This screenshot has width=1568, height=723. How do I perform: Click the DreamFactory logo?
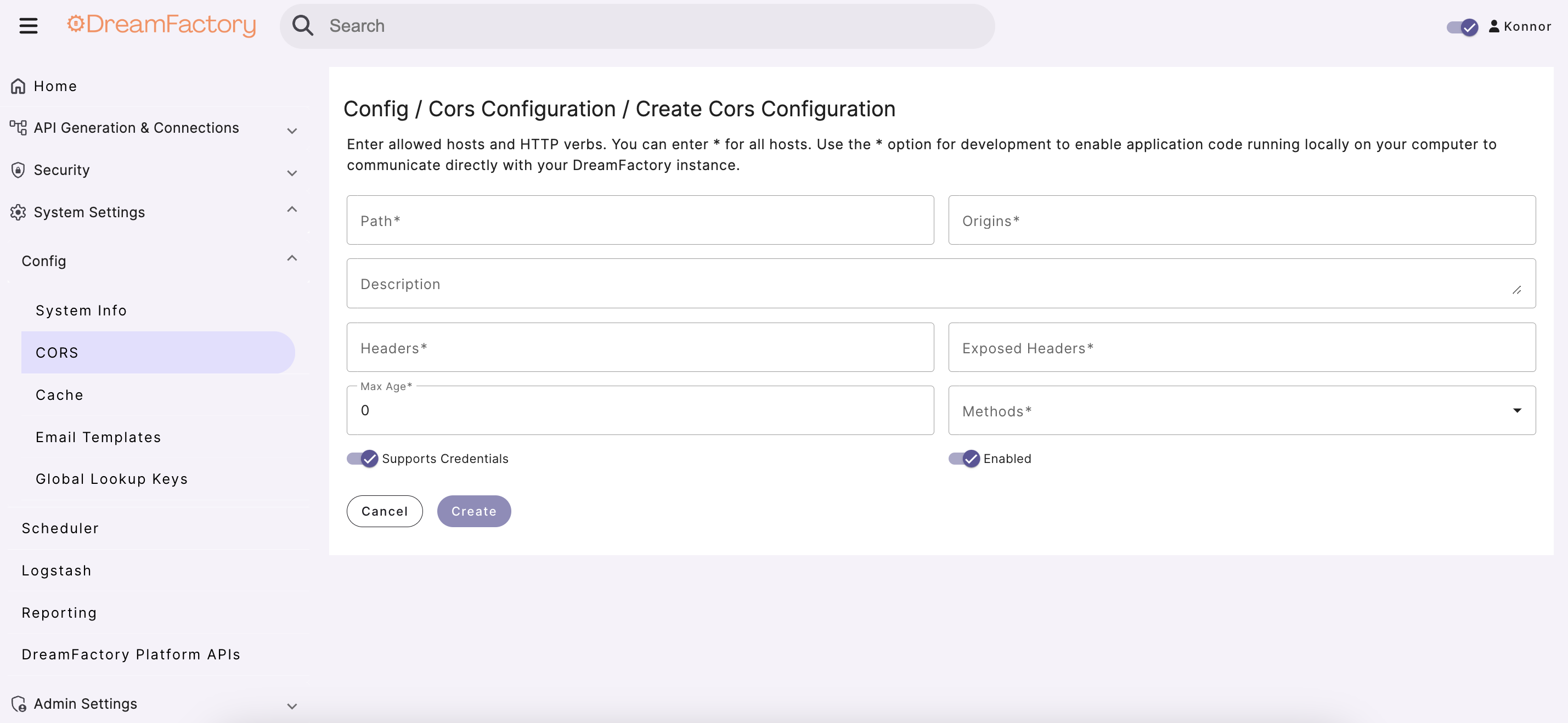161,26
